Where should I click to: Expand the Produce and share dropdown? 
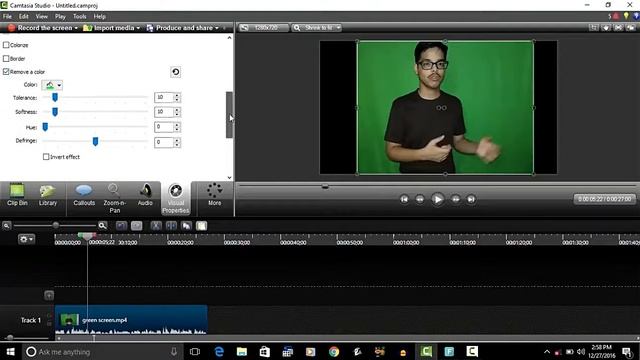point(217,28)
